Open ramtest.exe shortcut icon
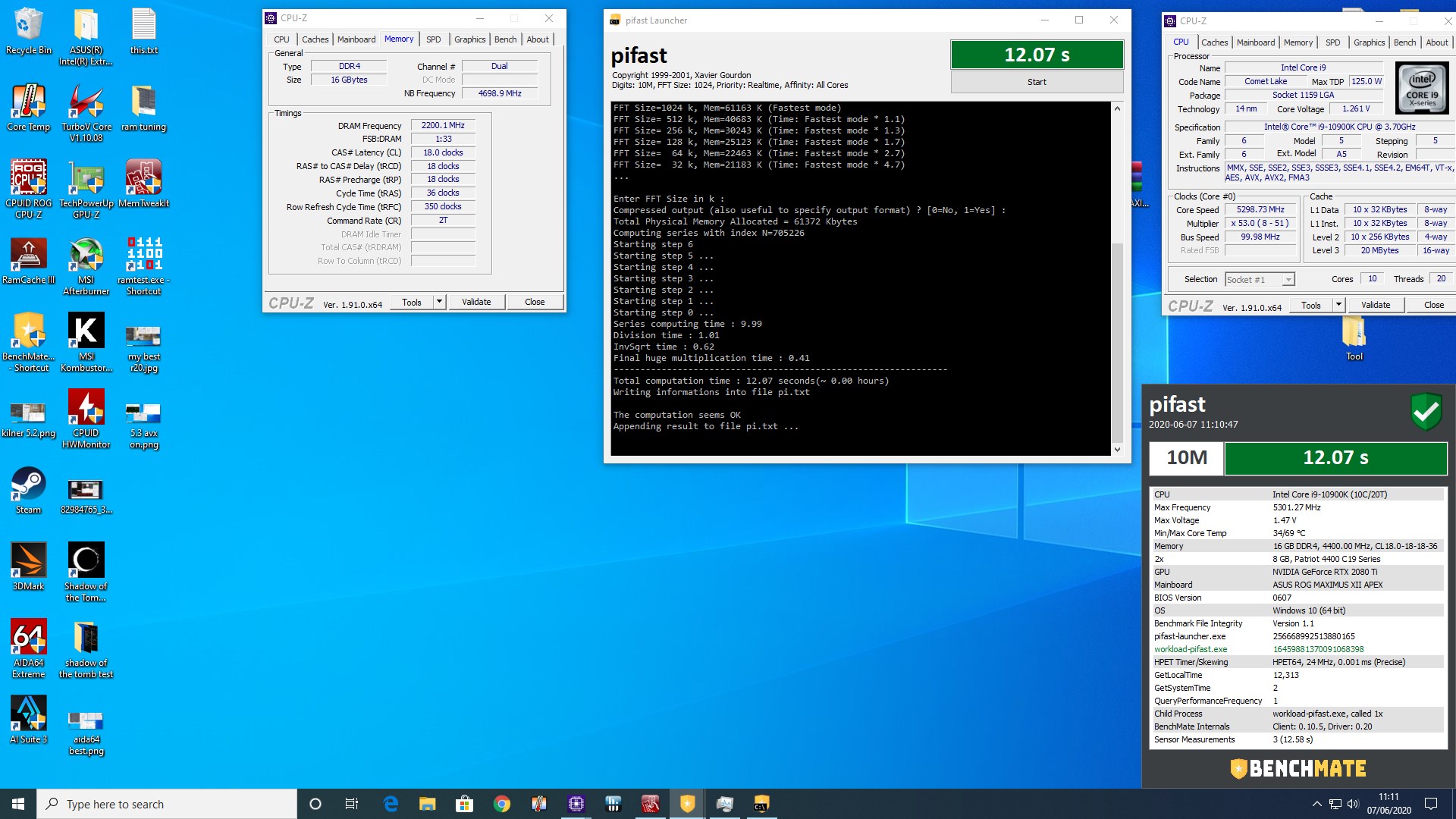Screen dimensions: 1456x819 click(x=143, y=266)
